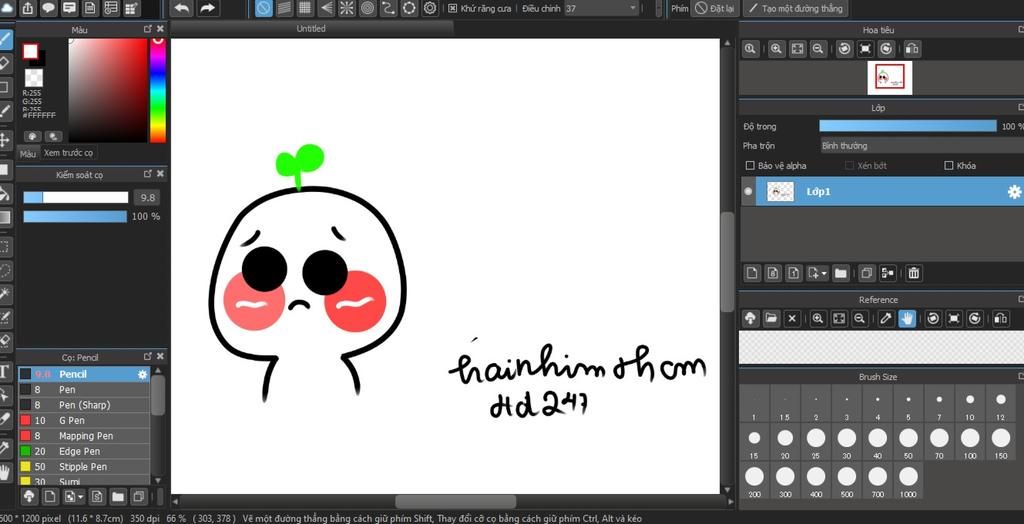
Task: Delete the layer with the trash icon
Action: tap(914, 273)
